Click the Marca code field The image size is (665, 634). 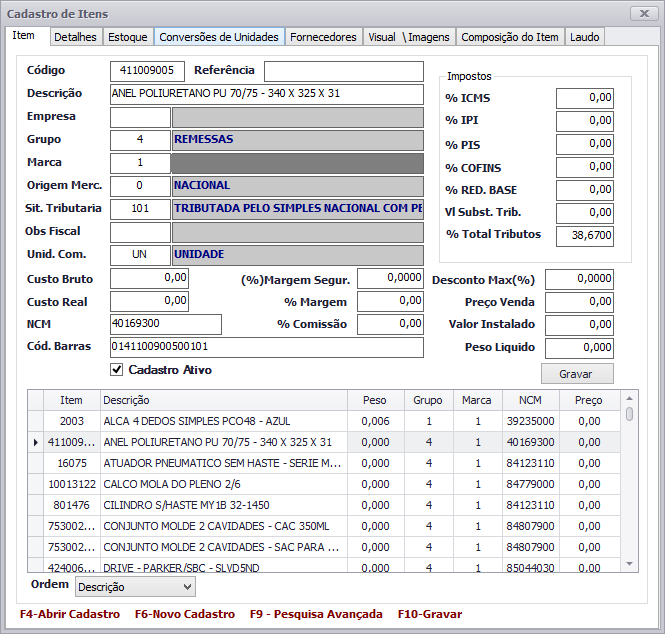140,163
